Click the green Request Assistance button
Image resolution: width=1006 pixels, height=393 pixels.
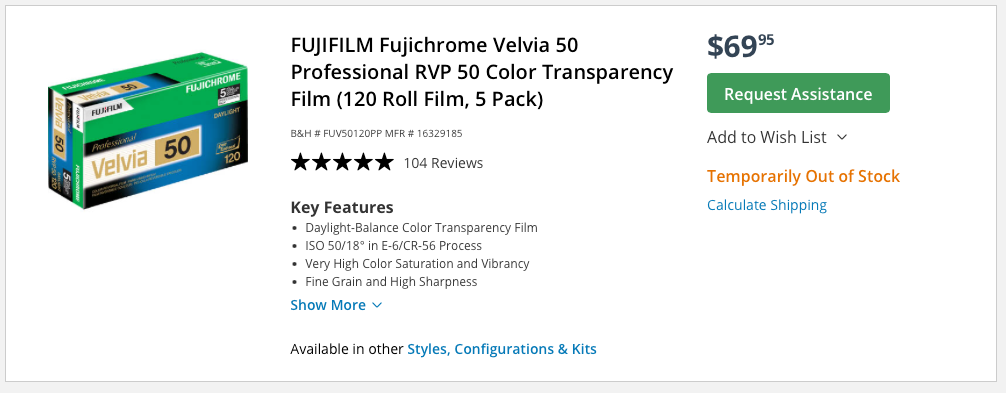click(x=798, y=94)
